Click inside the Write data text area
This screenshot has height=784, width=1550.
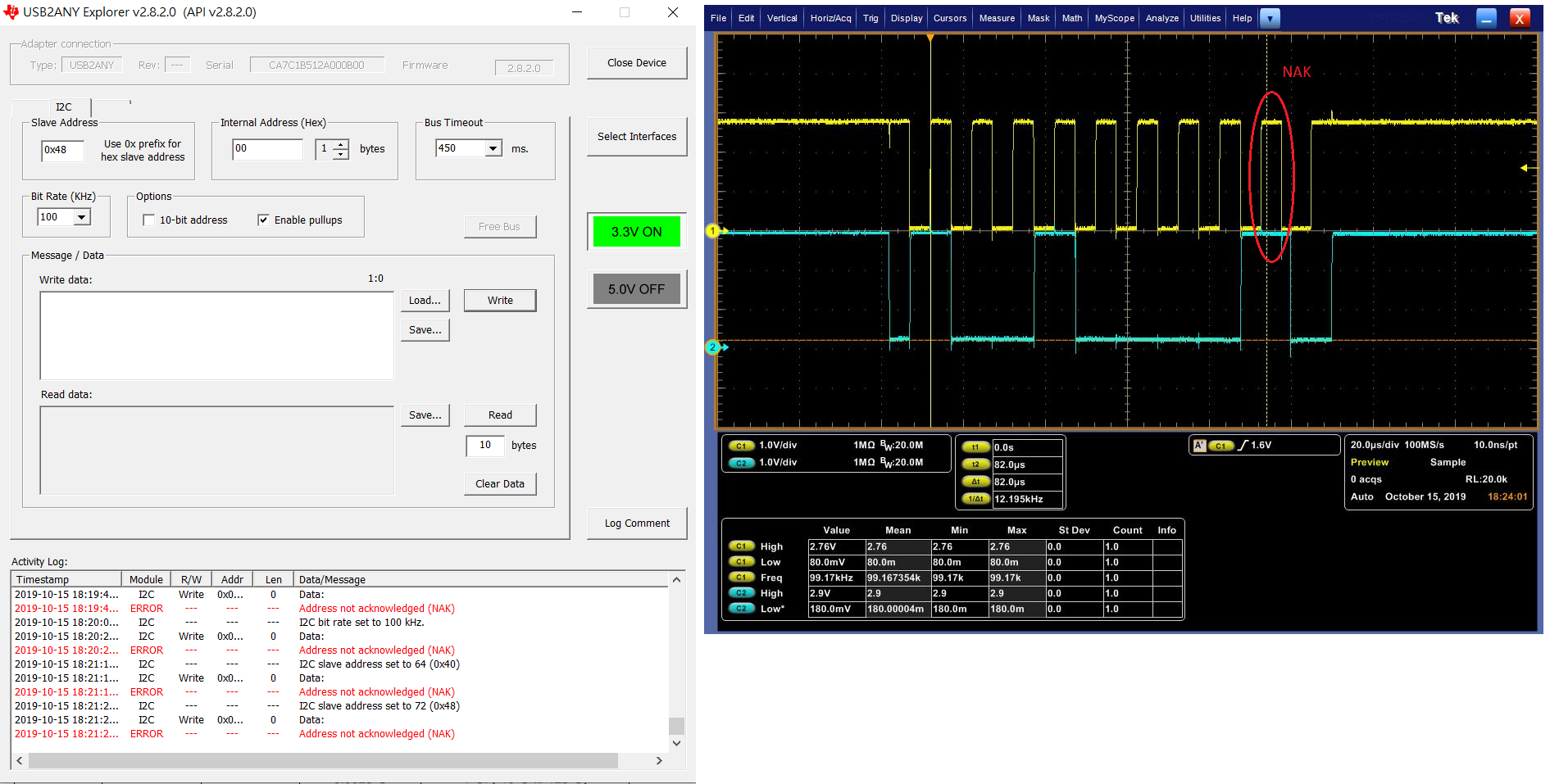[217, 336]
